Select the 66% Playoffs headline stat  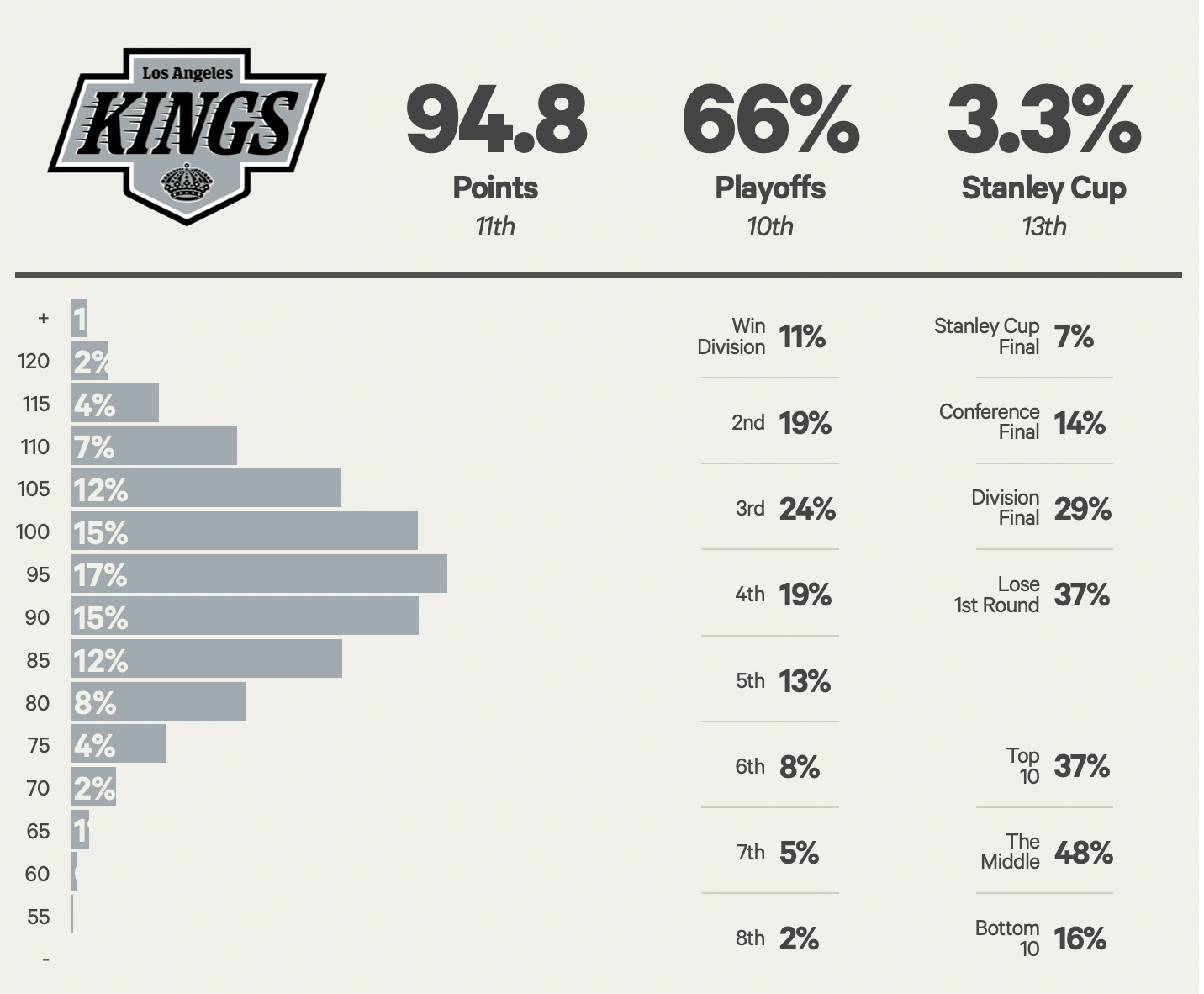point(770,121)
